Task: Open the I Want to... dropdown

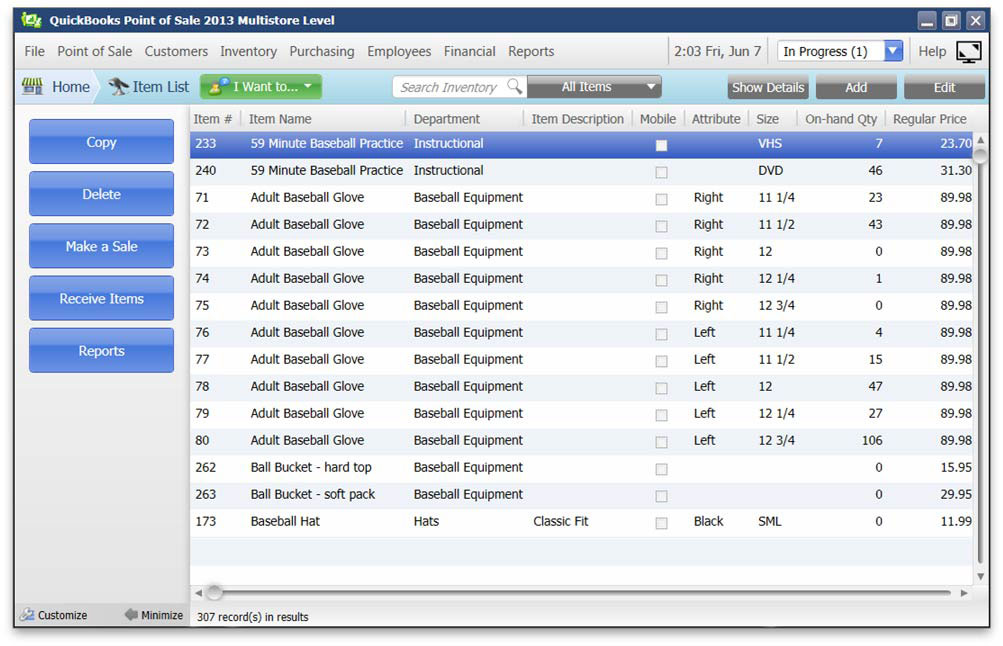Action: [261, 87]
